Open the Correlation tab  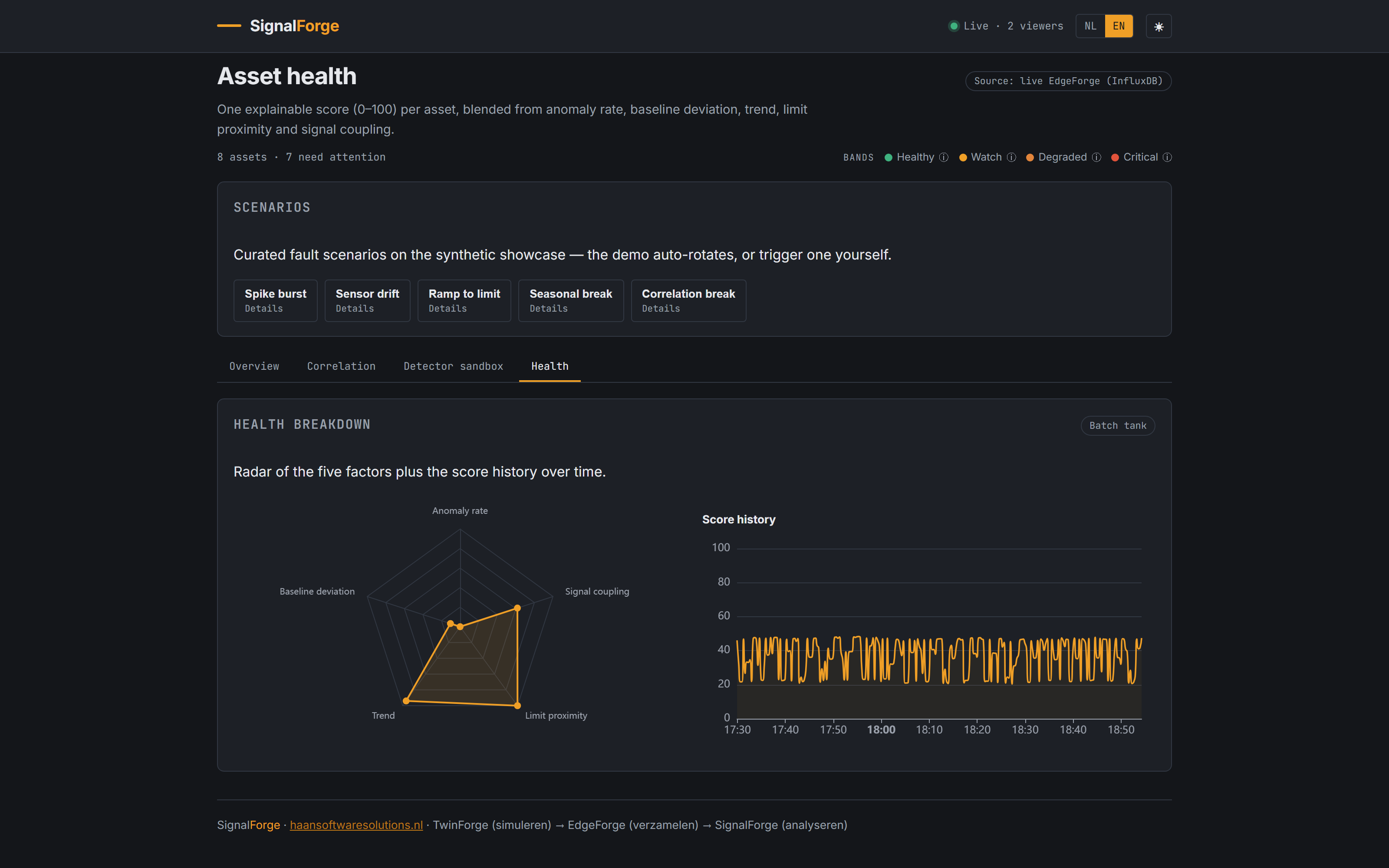tap(341, 366)
